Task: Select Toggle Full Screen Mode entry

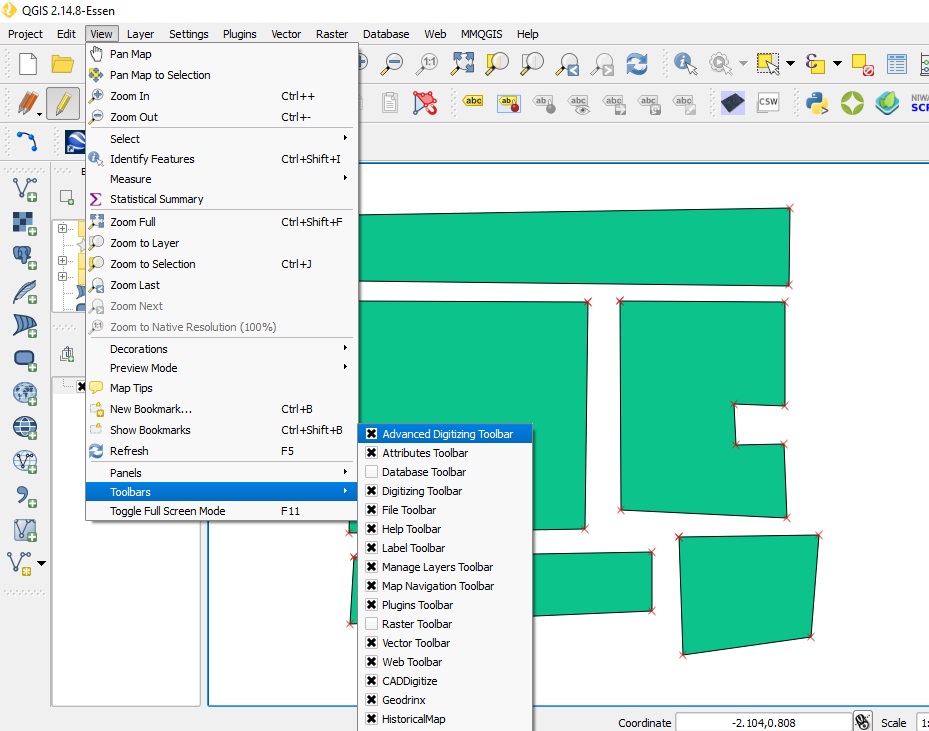Action: tap(222, 511)
